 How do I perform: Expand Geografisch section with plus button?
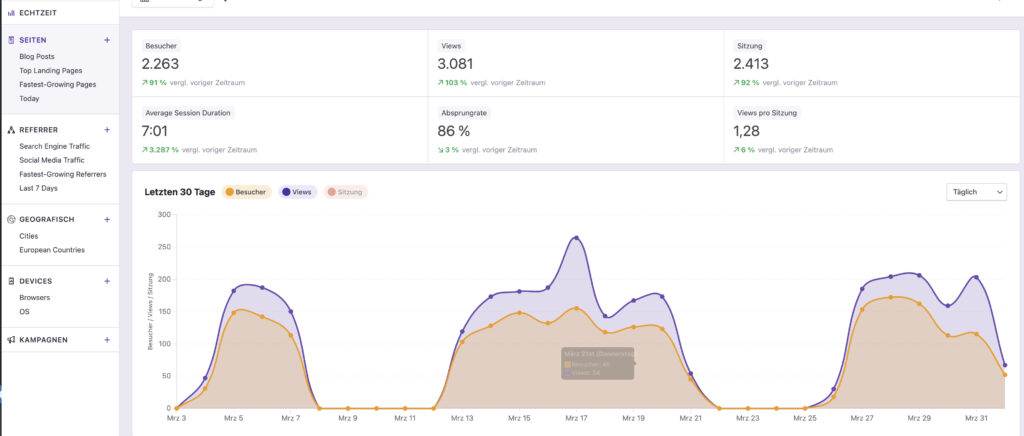pyautogui.click(x=107, y=219)
